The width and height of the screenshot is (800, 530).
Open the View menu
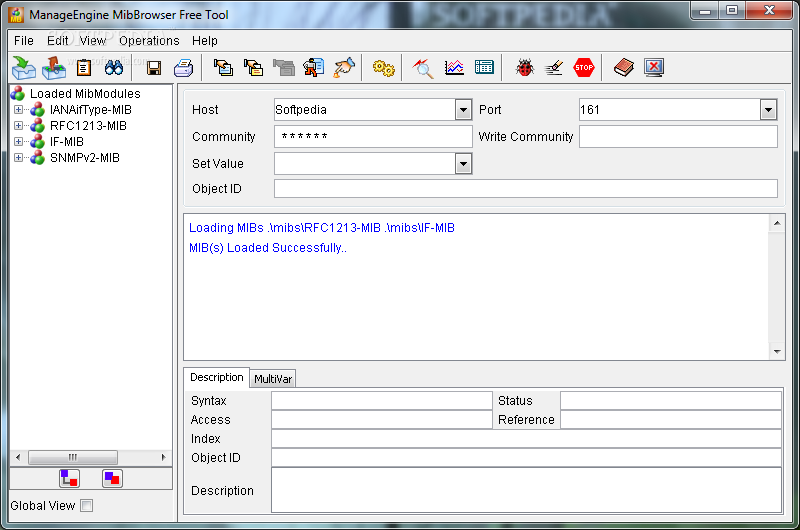[92, 41]
